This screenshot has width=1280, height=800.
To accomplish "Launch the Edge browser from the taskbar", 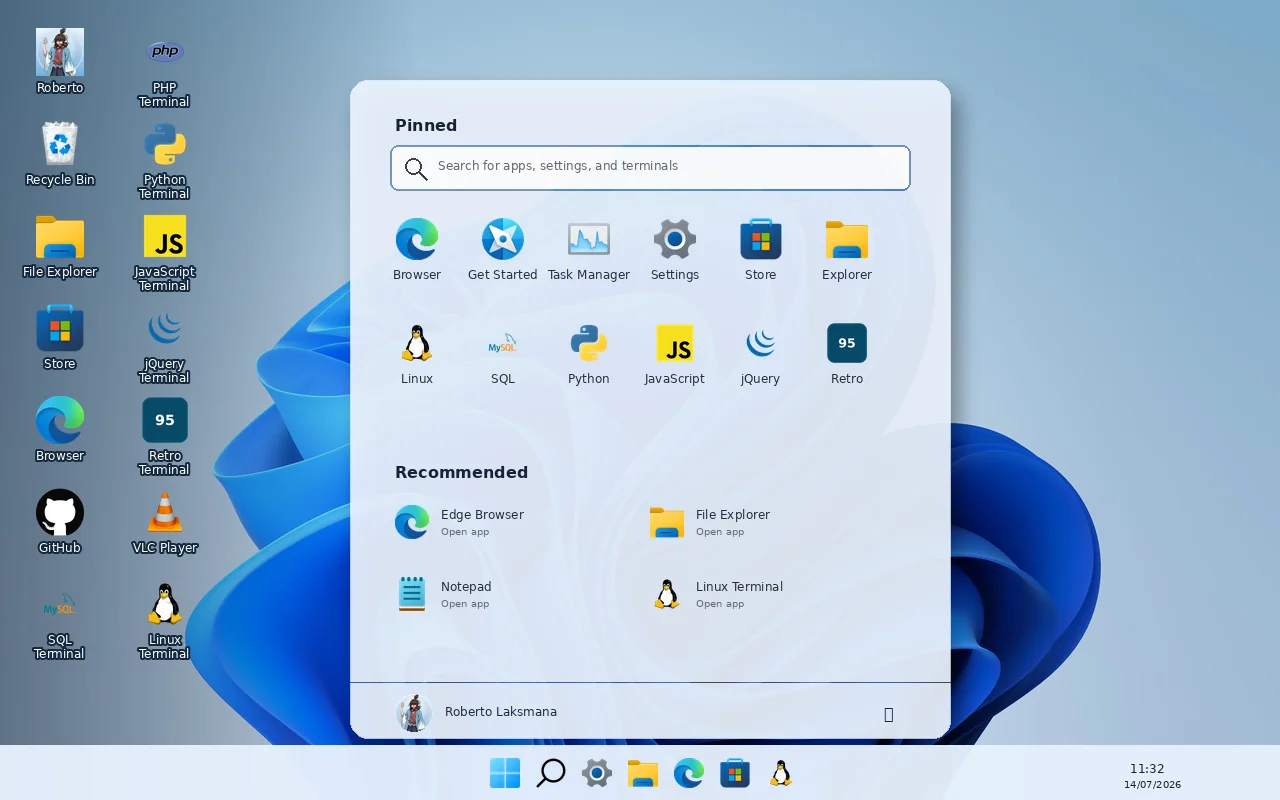I will [x=689, y=773].
